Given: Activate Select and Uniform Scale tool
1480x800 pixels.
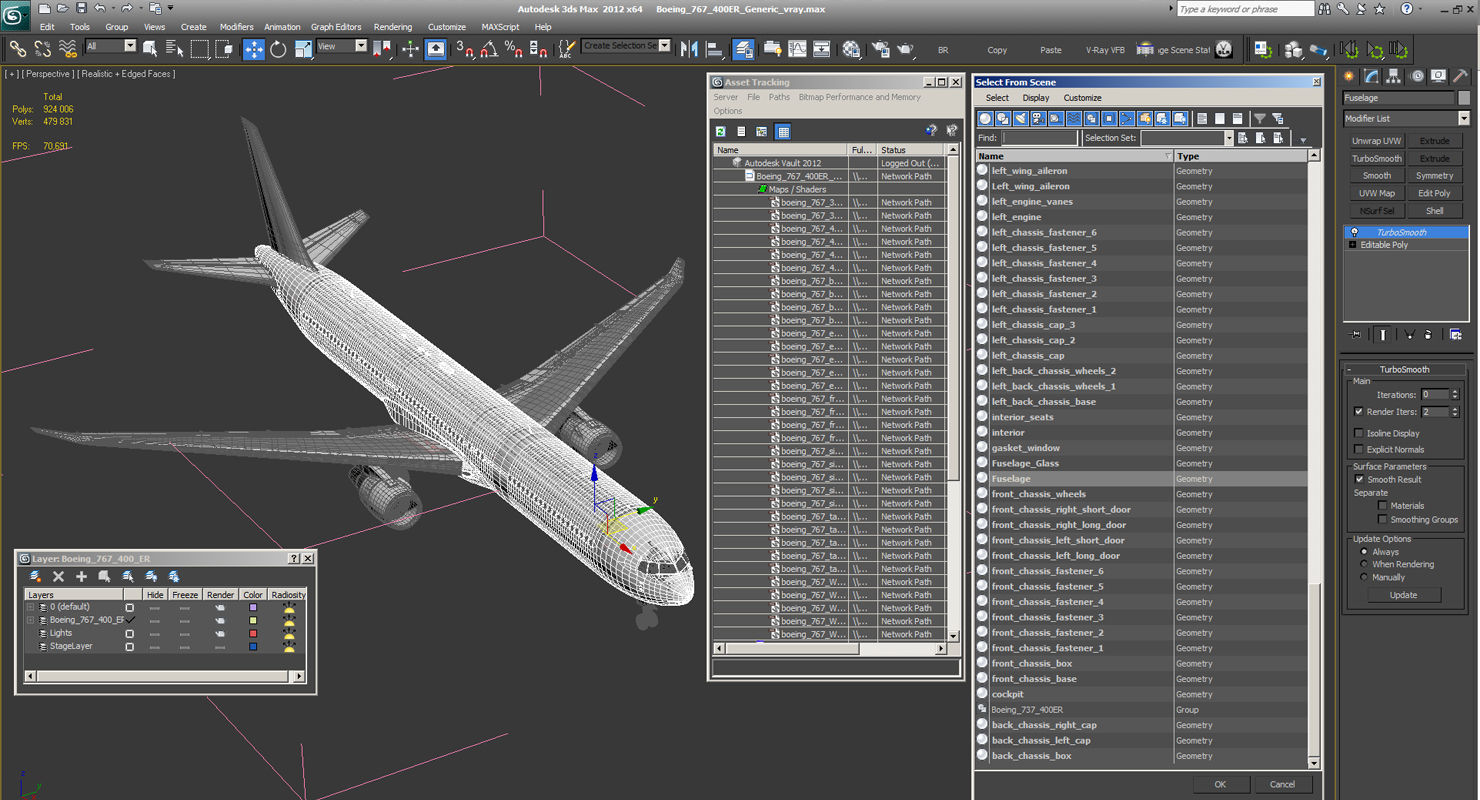Looking at the screenshot, I should point(303,48).
